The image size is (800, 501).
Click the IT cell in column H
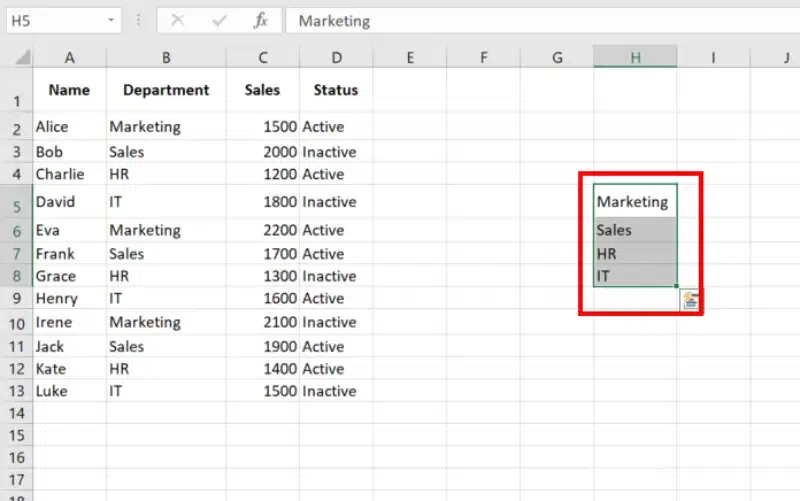coord(634,276)
